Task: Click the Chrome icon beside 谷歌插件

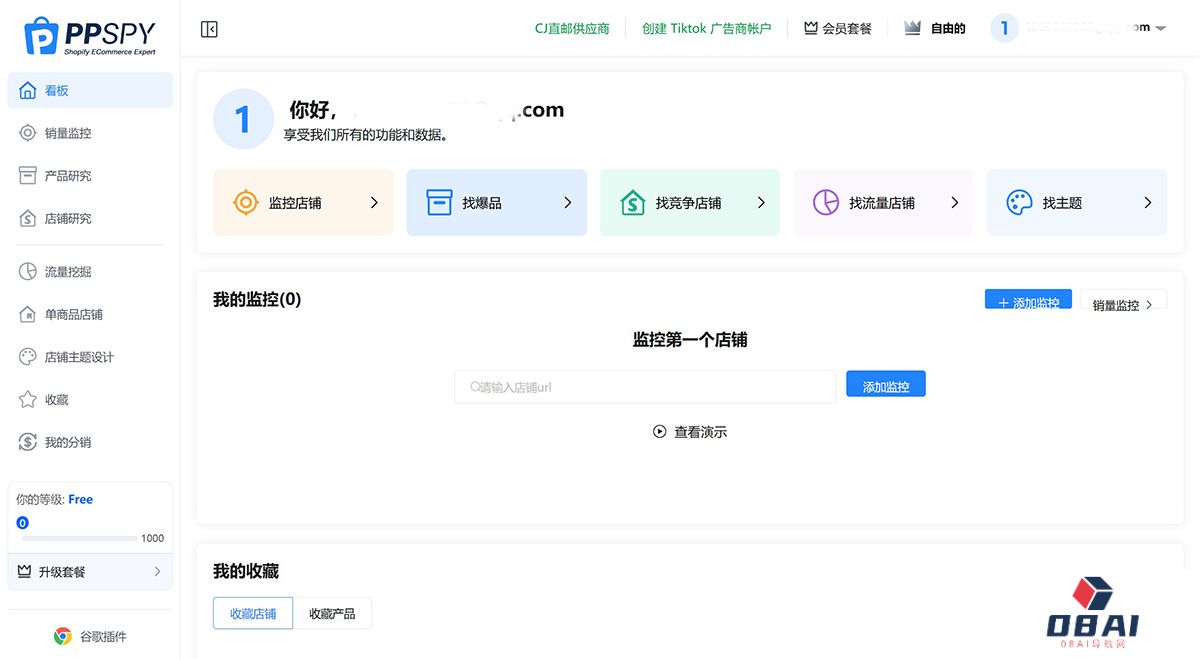Action: tap(62, 636)
